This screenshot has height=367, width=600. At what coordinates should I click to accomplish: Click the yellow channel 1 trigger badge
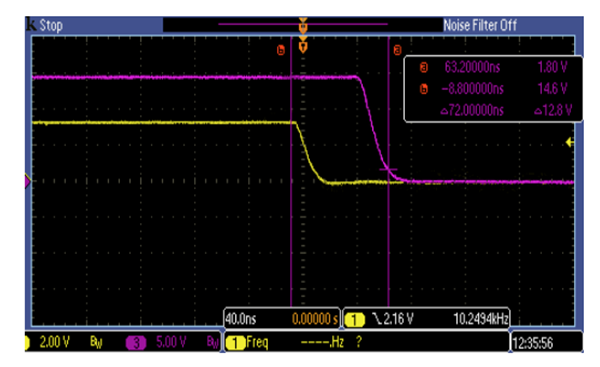point(355,320)
